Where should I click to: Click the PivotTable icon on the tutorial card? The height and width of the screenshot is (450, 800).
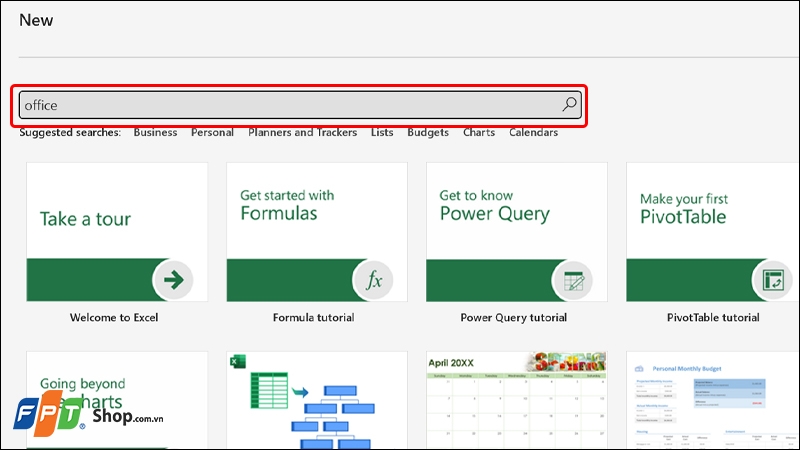(772, 280)
